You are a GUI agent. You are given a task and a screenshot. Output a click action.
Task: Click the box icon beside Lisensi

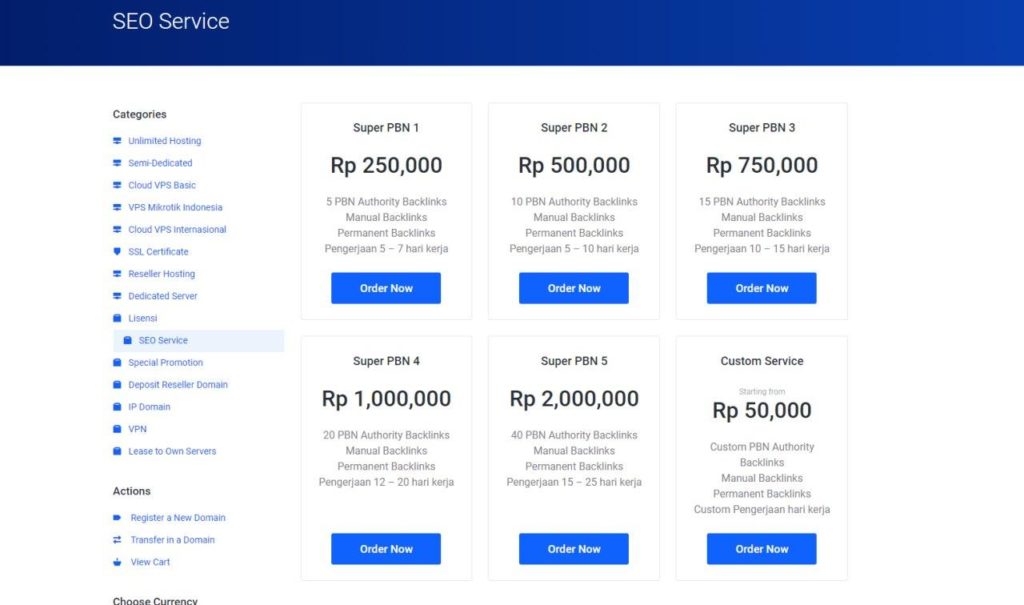click(x=117, y=318)
